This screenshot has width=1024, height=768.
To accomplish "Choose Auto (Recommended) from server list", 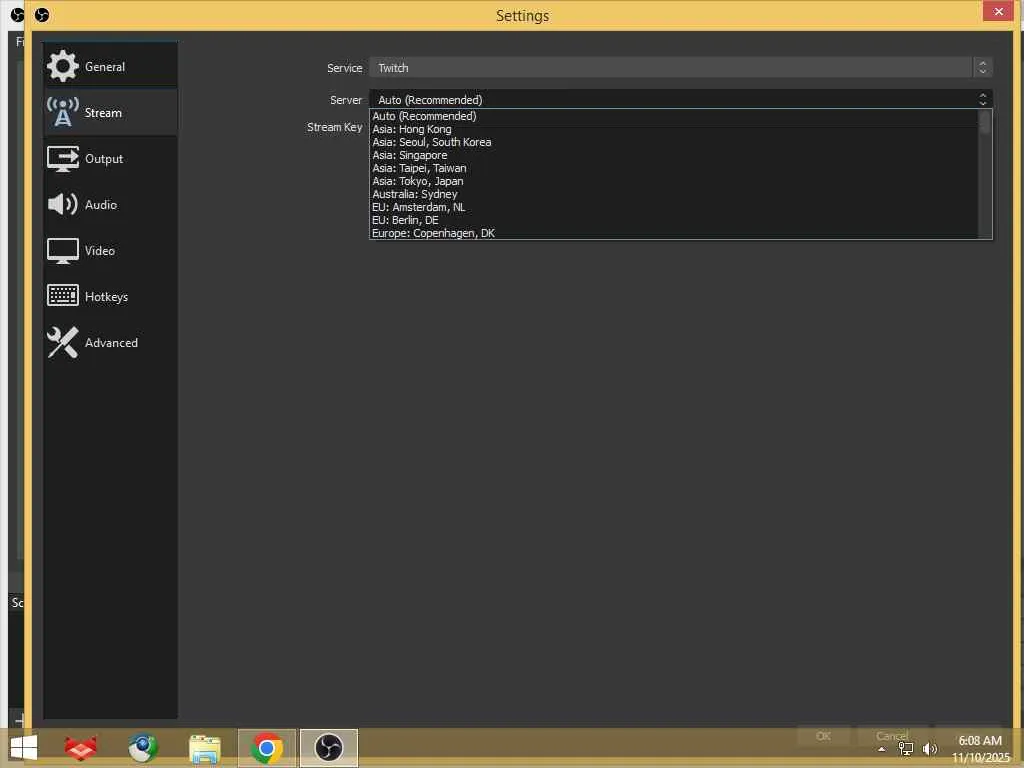I will pyautogui.click(x=673, y=116).
